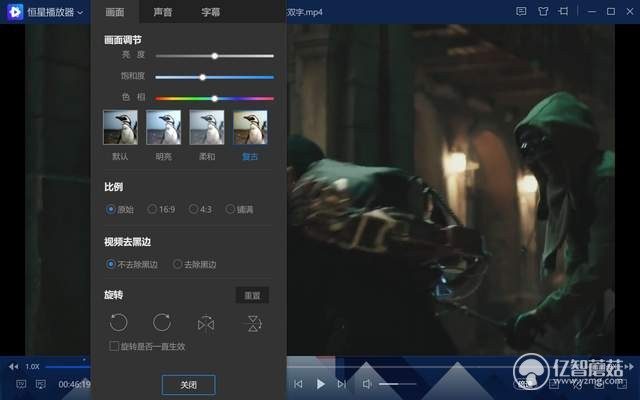
Task: Switch to the 画面 tab
Action: (115, 12)
